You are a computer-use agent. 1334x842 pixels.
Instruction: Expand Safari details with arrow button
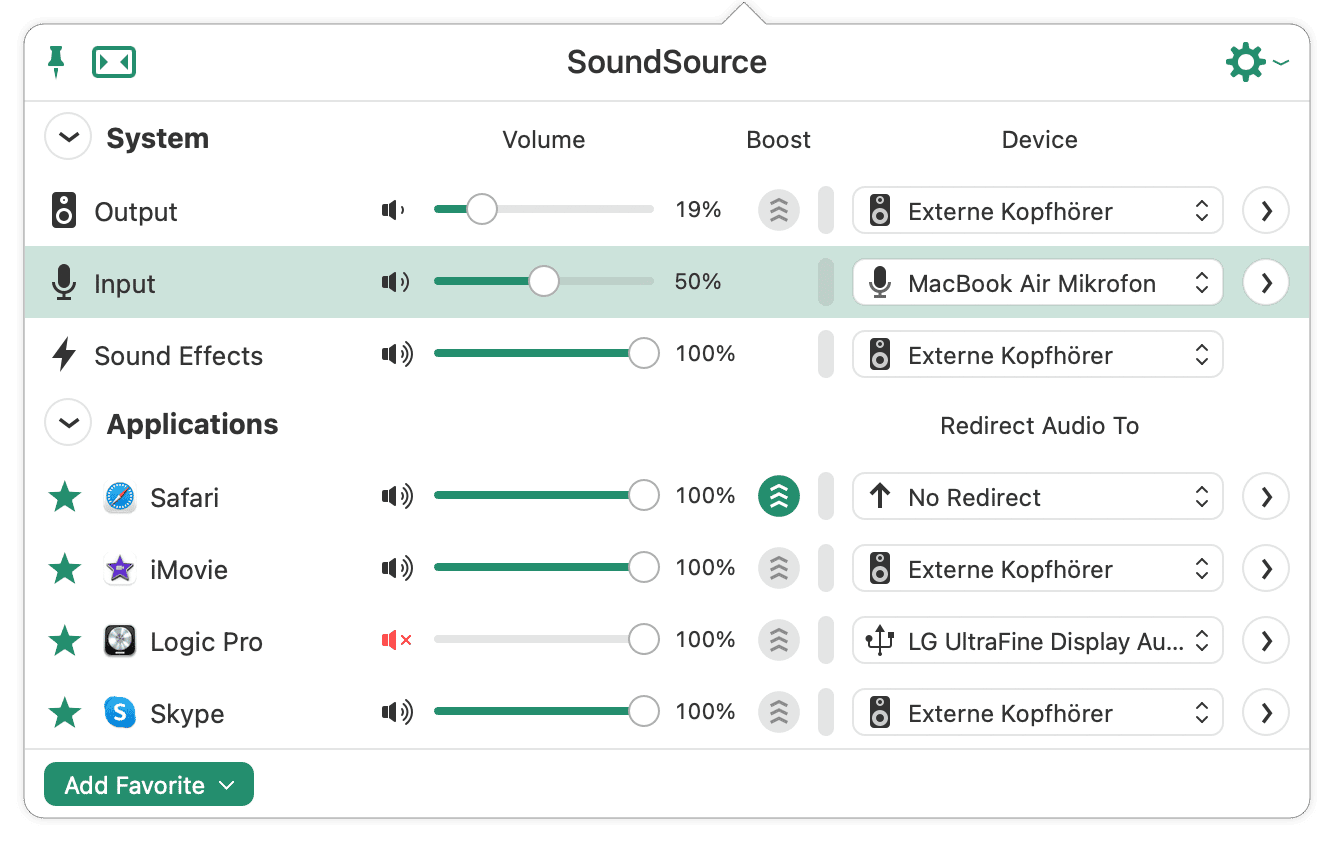click(1266, 497)
